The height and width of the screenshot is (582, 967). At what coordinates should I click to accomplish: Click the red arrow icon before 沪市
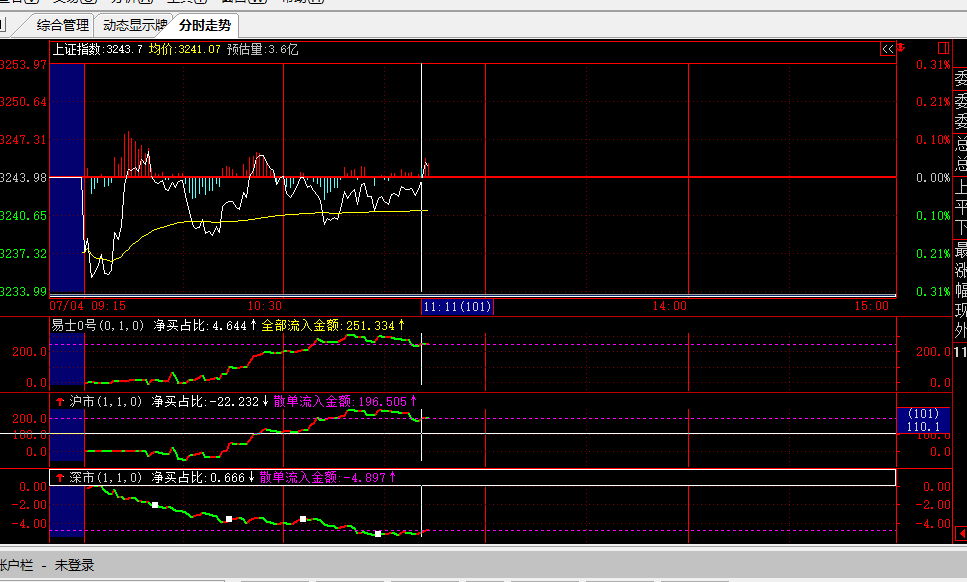tap(59, 400)
